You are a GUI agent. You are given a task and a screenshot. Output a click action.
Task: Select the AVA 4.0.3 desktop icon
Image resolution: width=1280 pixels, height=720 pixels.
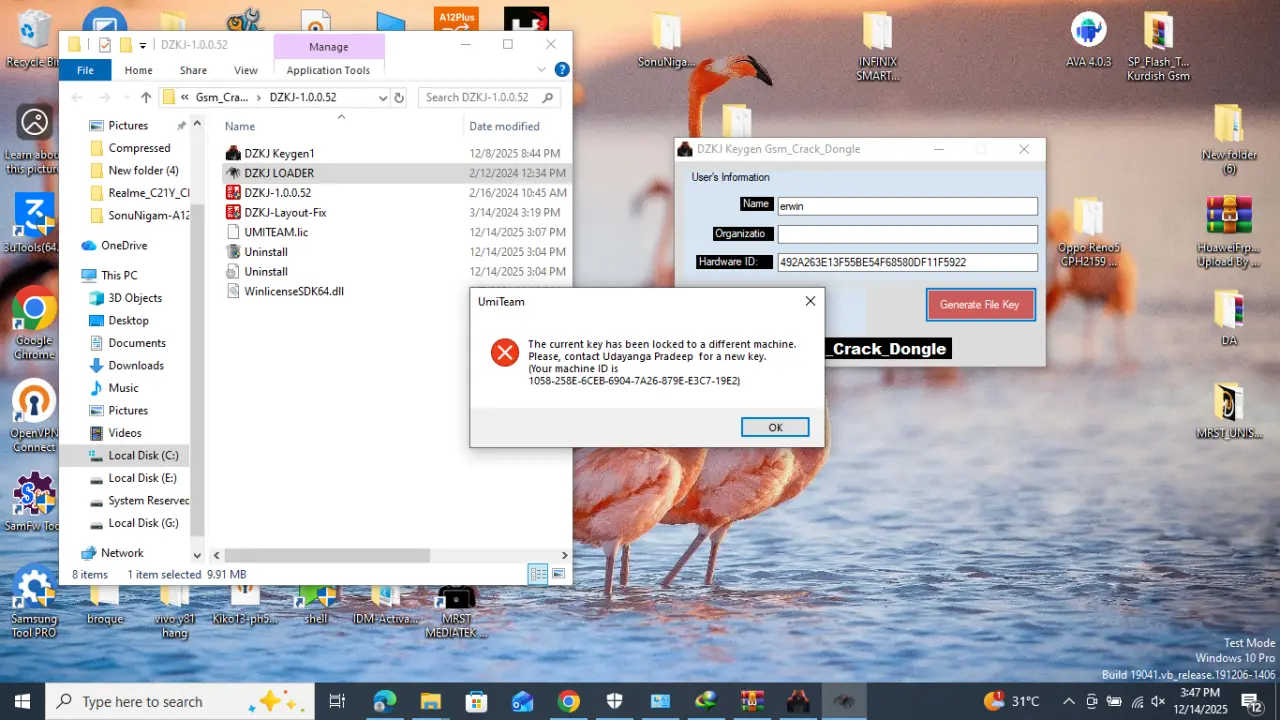tap(1088, 40)
